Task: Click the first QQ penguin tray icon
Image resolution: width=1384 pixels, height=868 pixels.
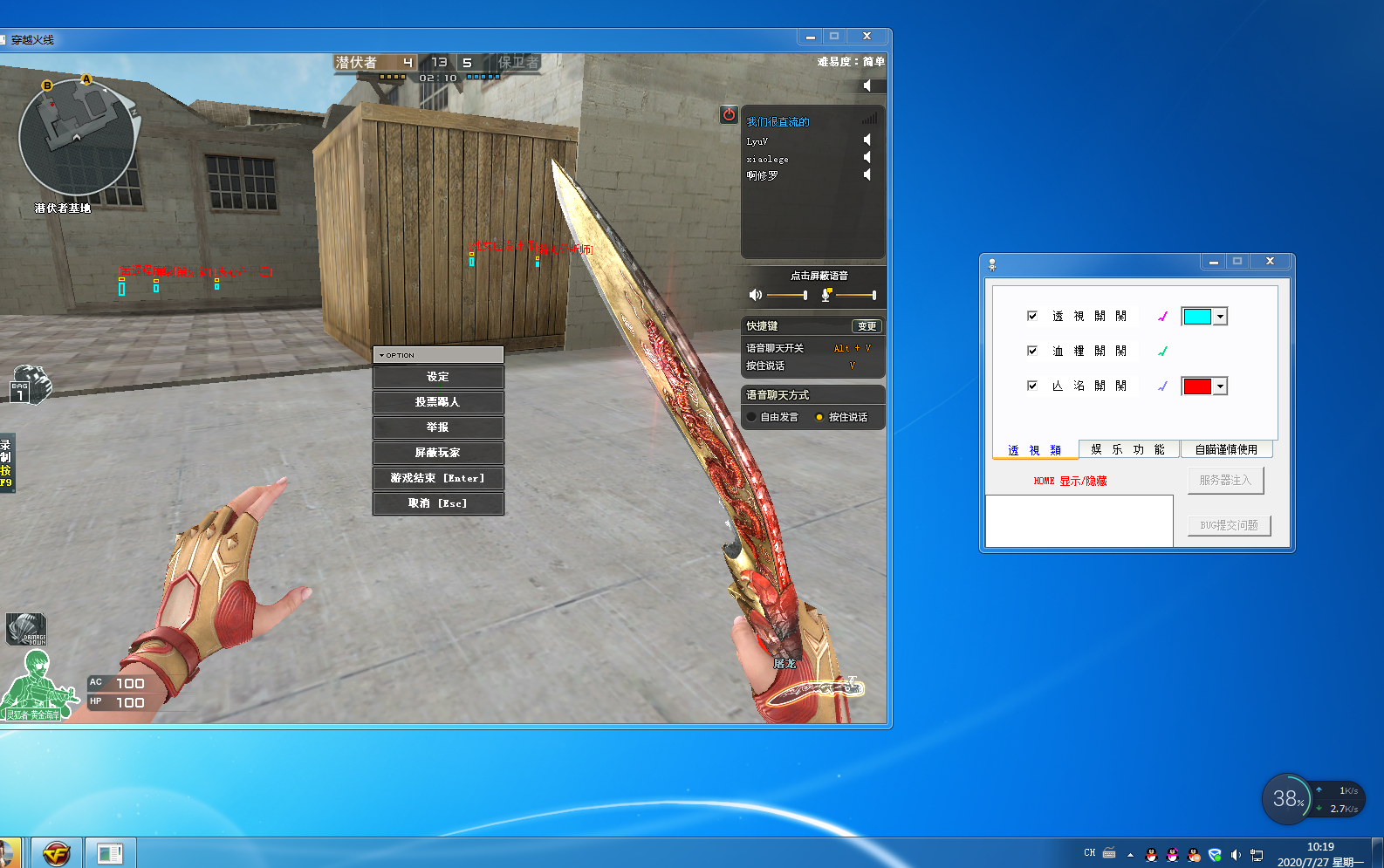Action: 1151,855
